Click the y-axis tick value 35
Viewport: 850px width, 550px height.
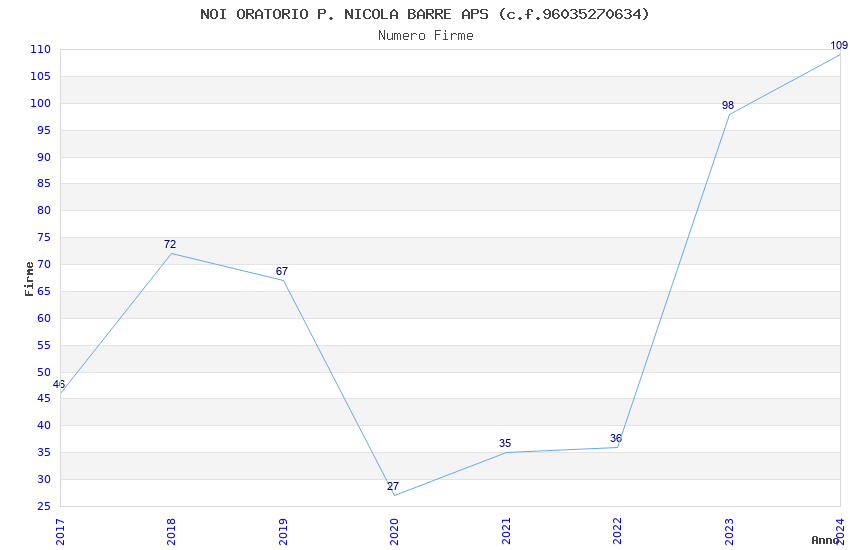point(44,452)
